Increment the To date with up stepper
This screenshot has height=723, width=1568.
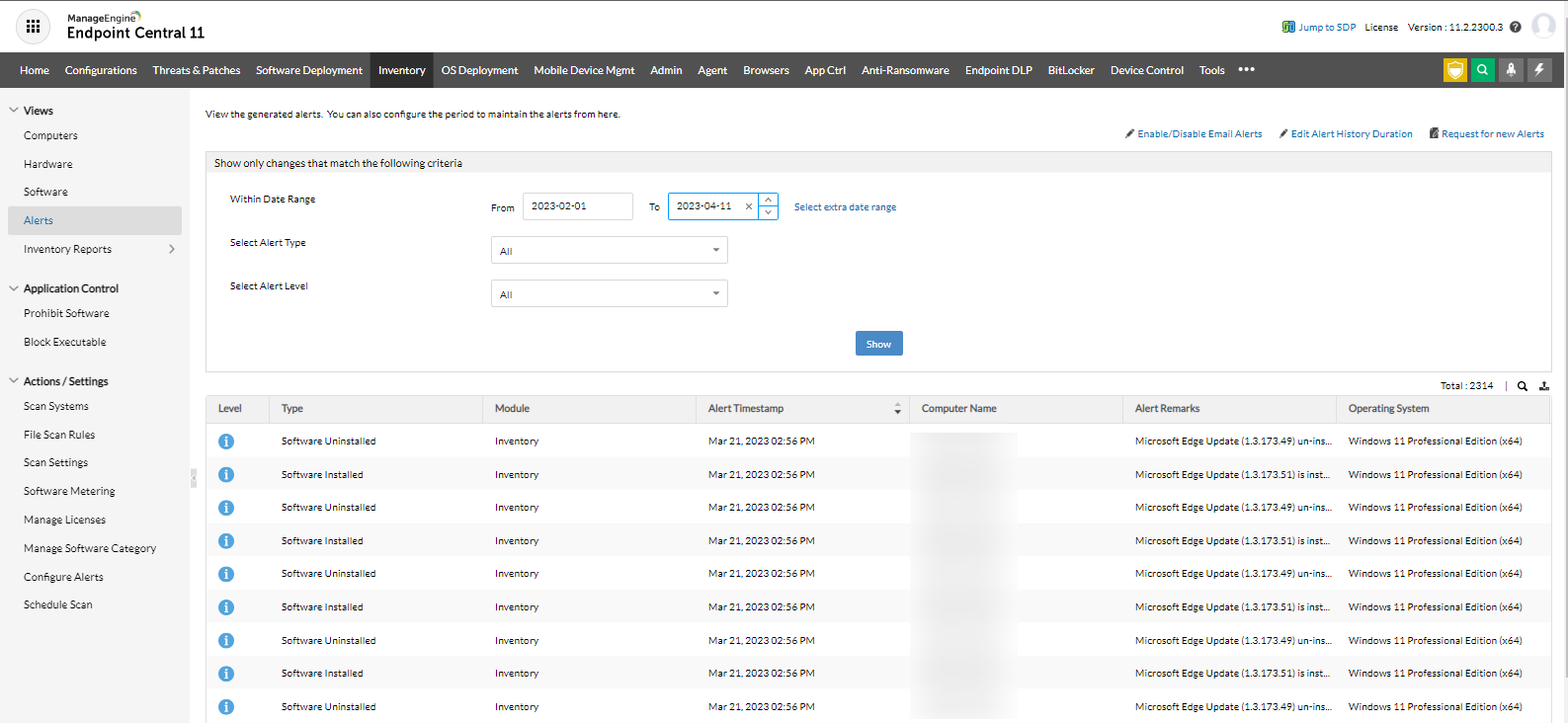pos(769,200)
